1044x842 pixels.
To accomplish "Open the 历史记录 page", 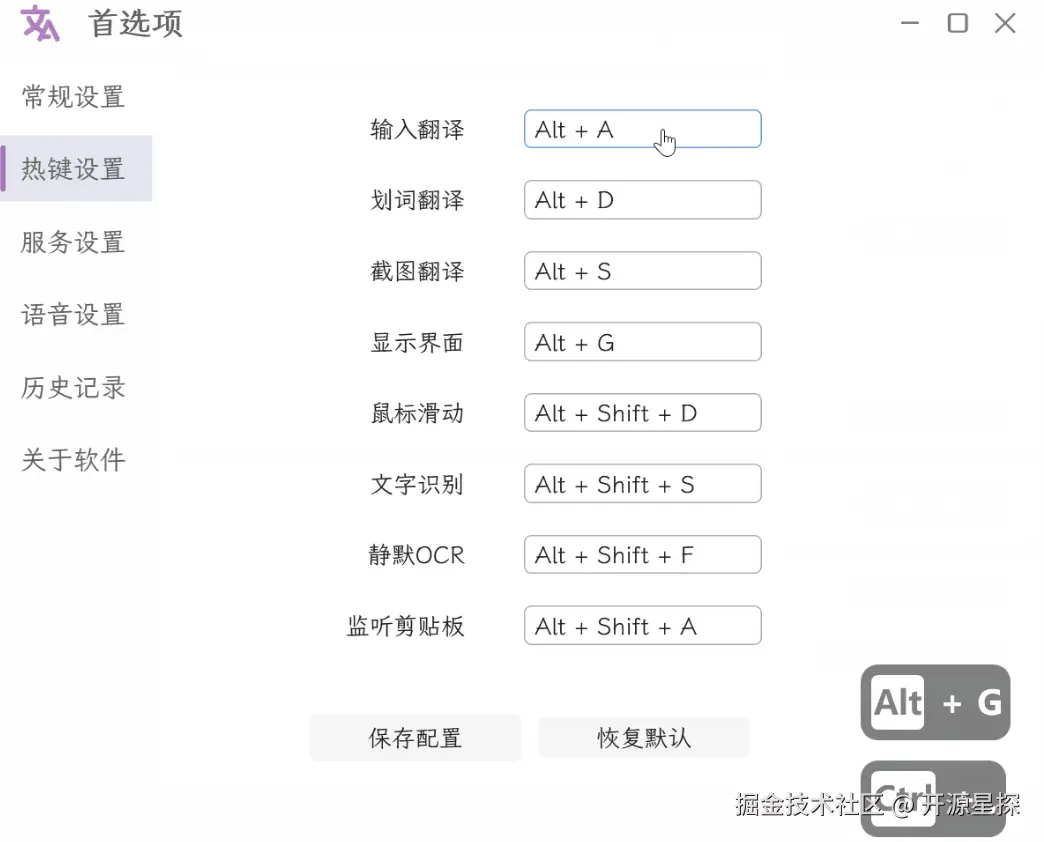I will pos(73,388).
